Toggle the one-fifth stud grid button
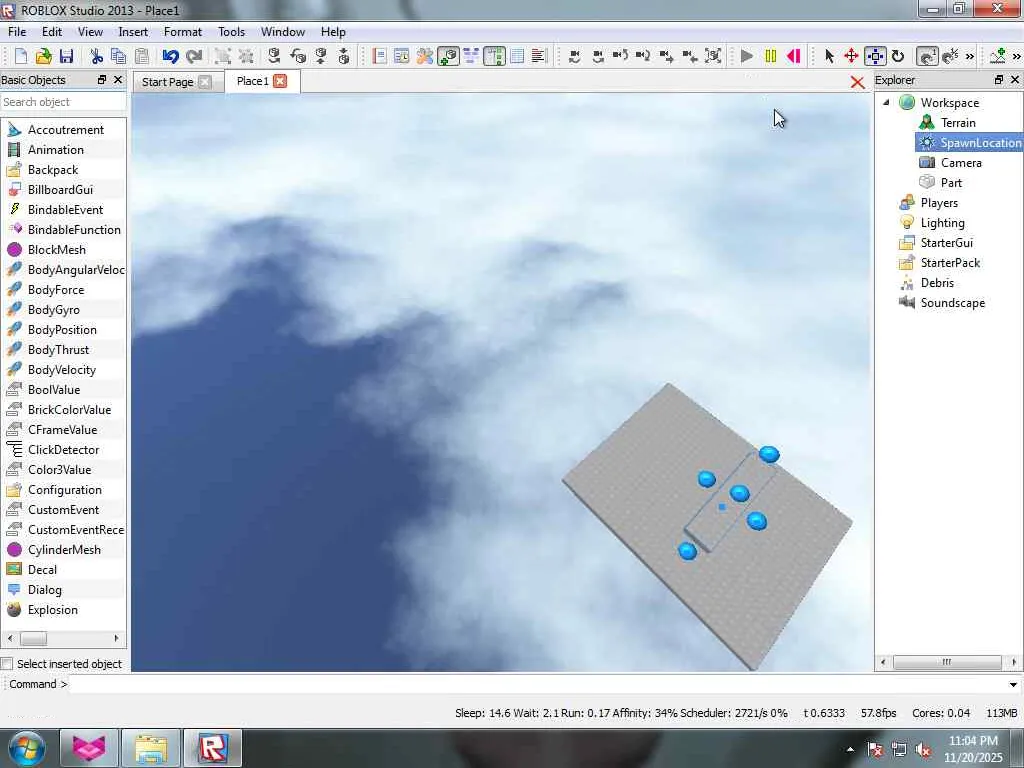1024x768 pixels. pos(950,56)
